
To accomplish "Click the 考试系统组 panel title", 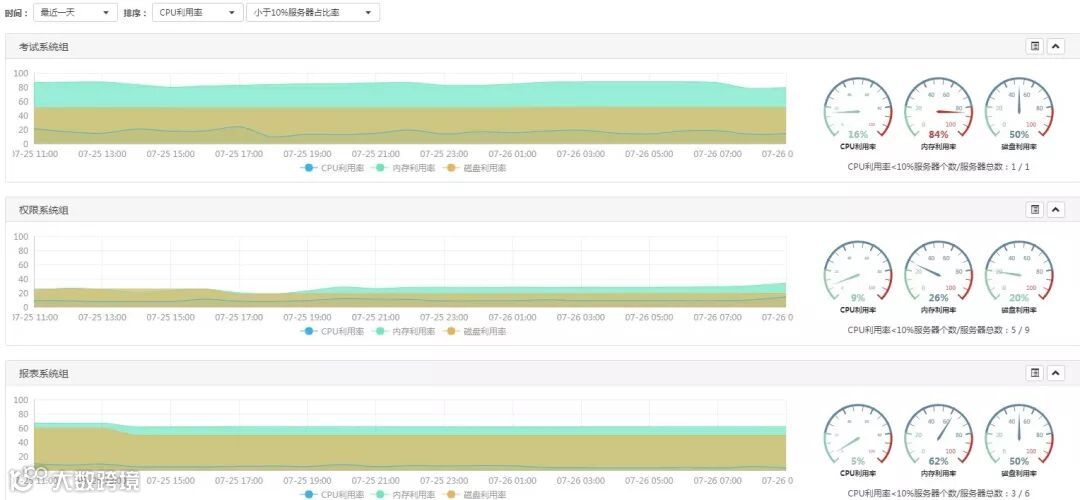I will pyautogui.click(x=43, y=47).
